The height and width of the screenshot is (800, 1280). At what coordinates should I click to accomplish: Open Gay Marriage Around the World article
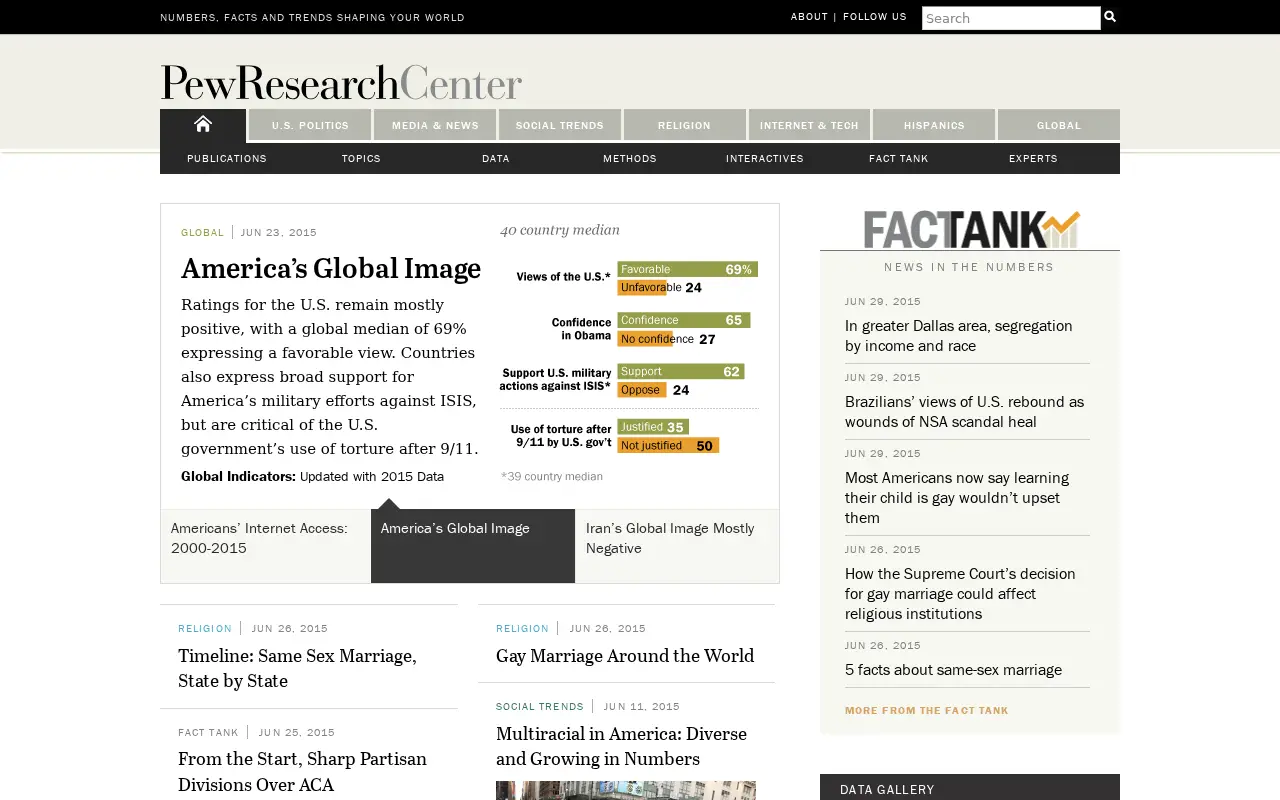625,656
